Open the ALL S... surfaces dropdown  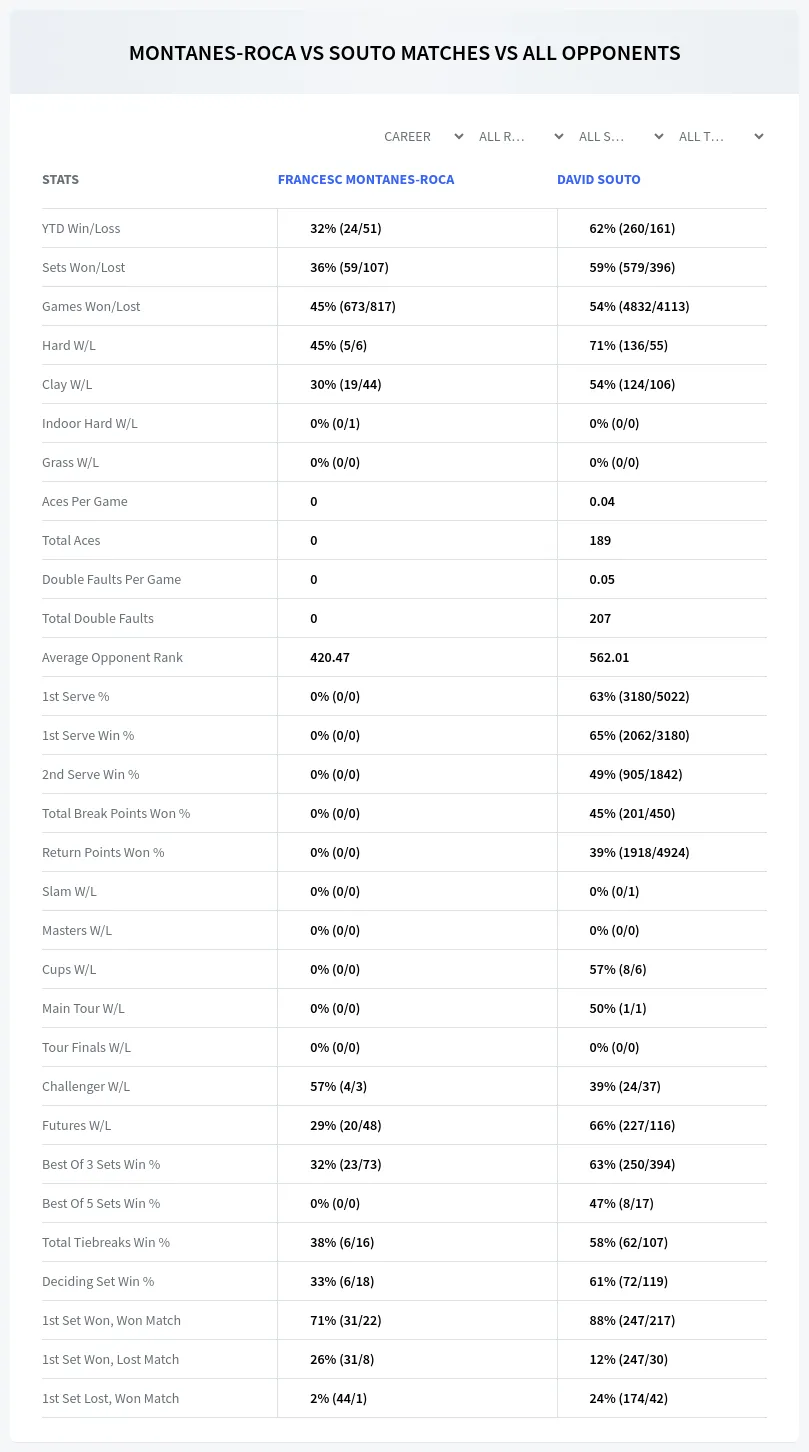click(x=621, y=136)
